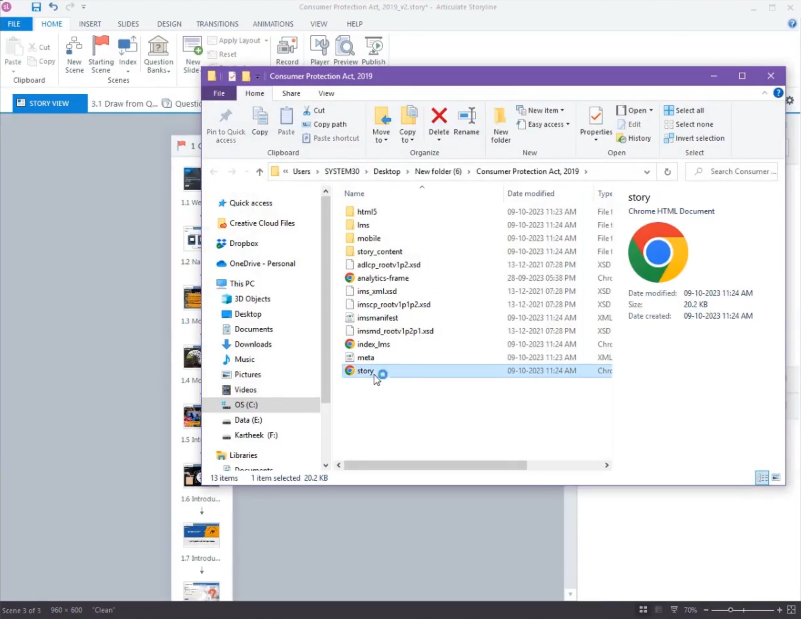The width and height of the screenshot is (801, 619).
Task: Click Up one level arrow in Explorer
Action: point(260,172)
